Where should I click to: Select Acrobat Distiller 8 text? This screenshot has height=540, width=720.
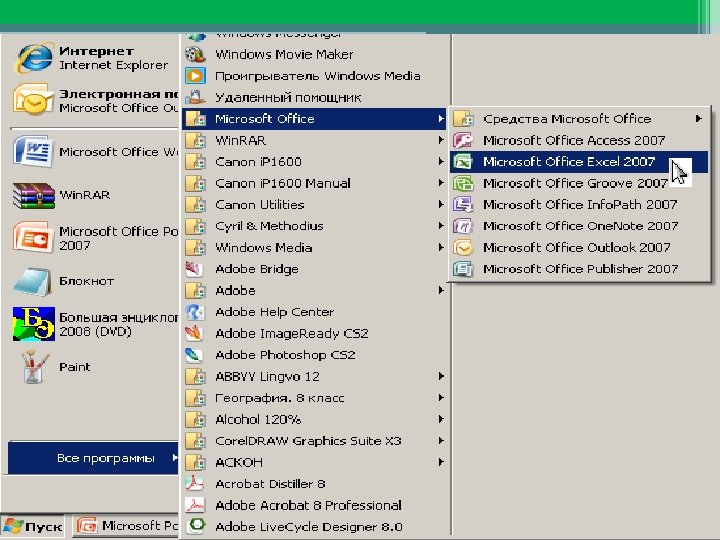pyautogui.click(x=270, y=484)
